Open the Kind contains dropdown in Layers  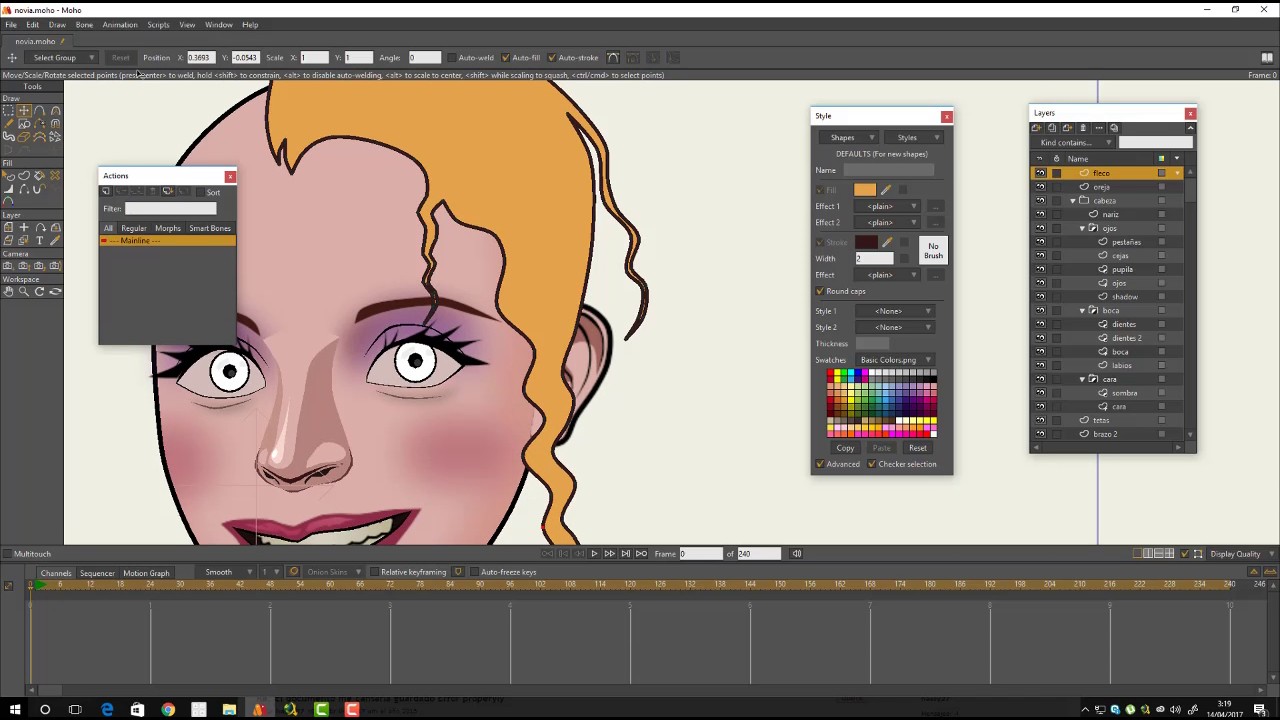click(x=1075, y=143)
